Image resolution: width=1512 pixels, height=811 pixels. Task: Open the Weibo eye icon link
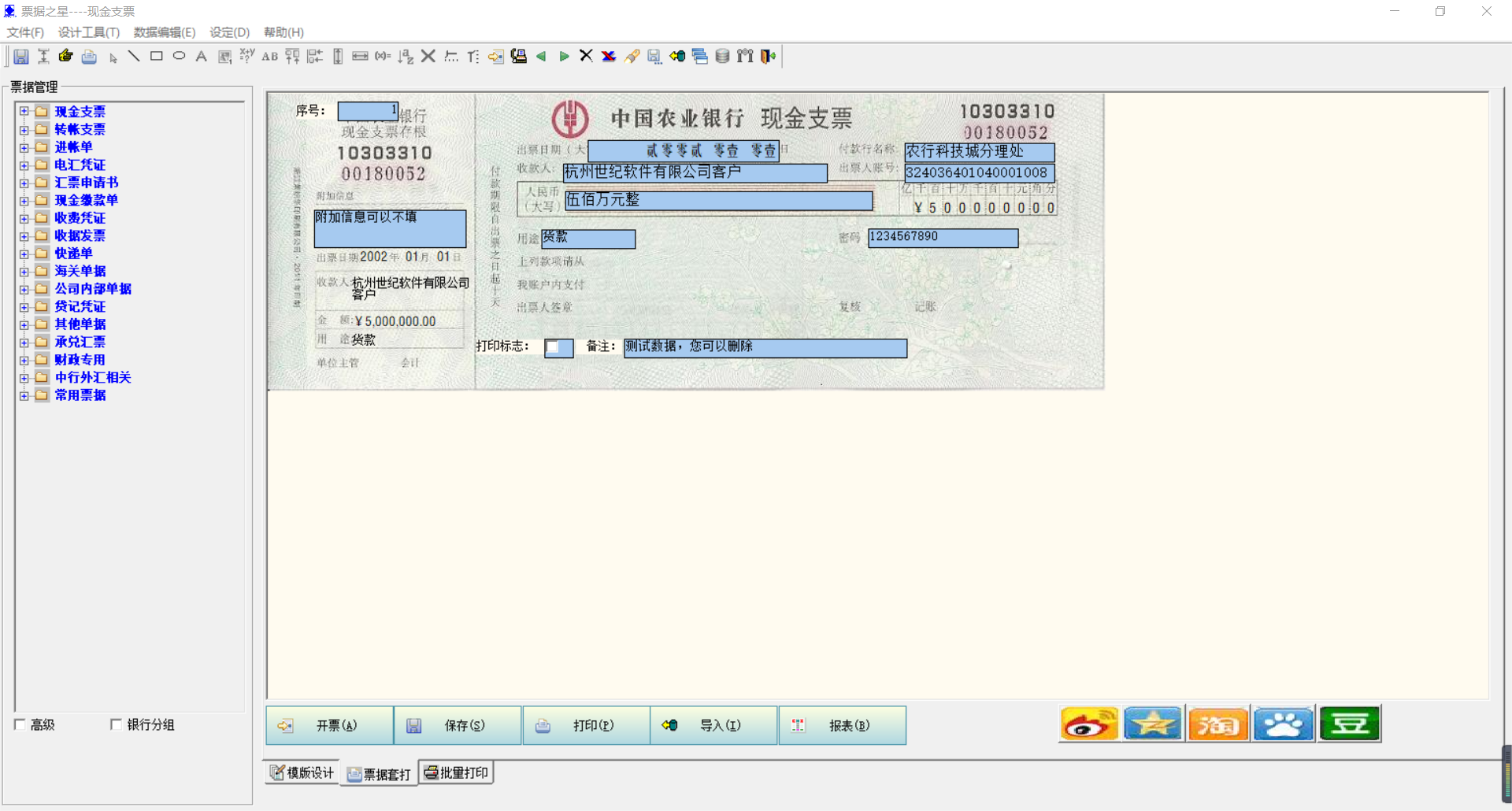pos(1089,724)
